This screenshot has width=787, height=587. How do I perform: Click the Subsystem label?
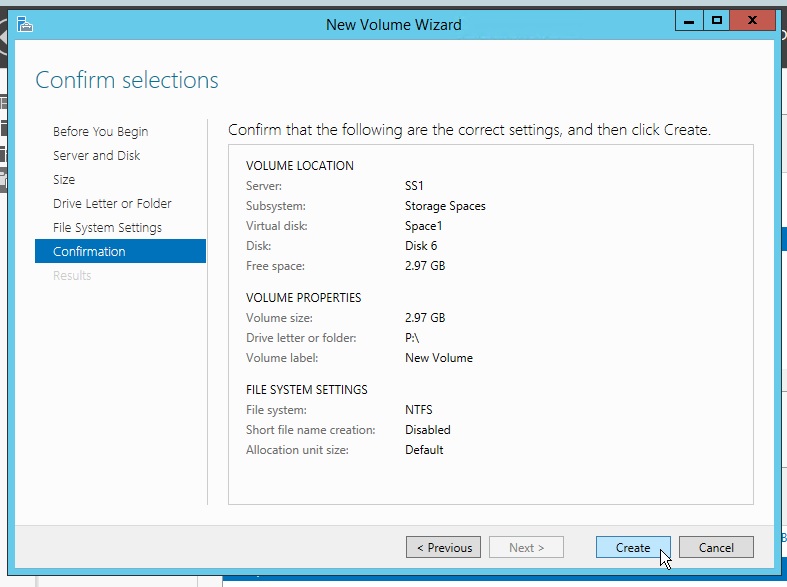click(276, 206)
